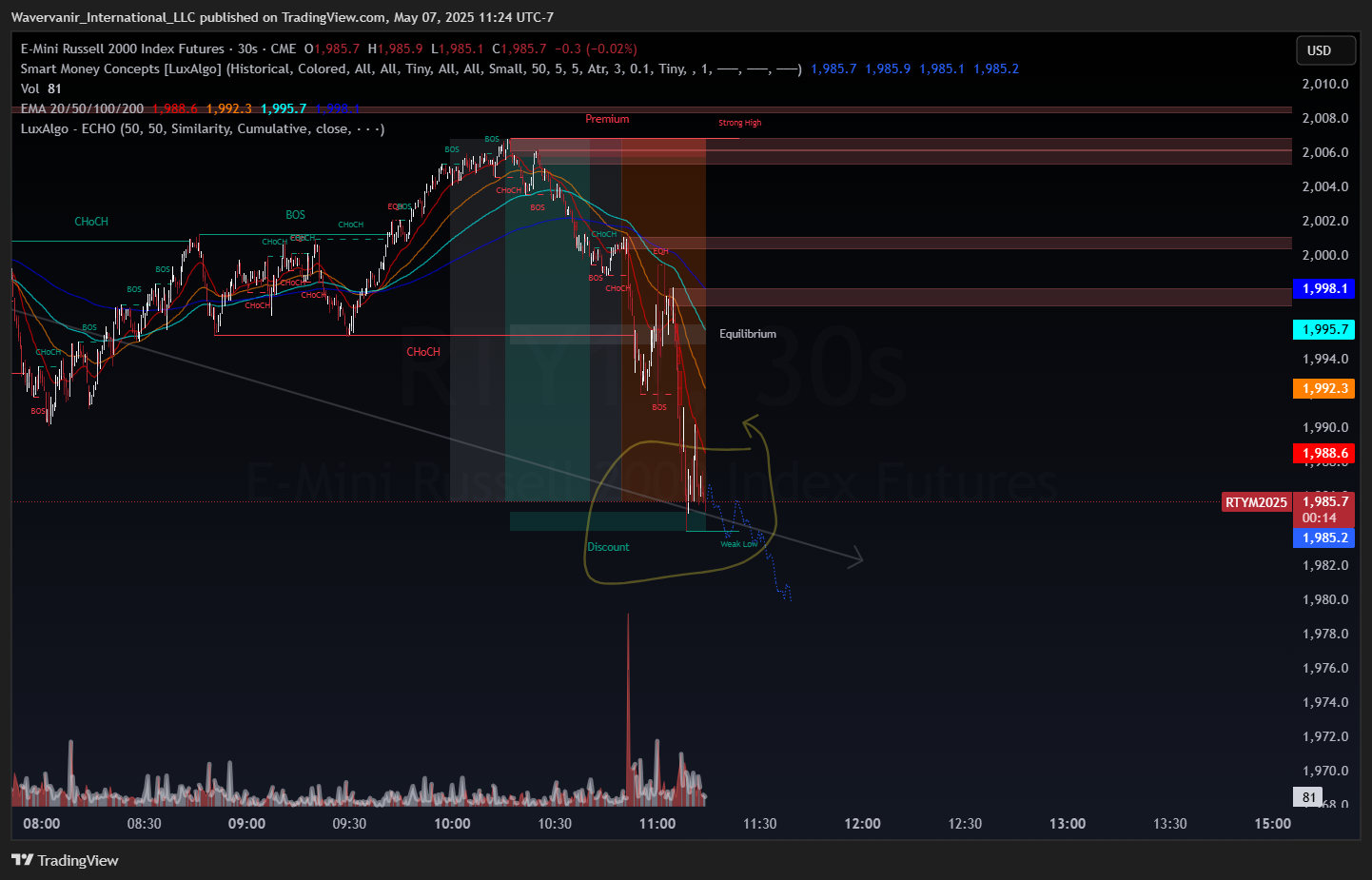Click the blue 1,985.2 price-axis label

[x=1323, y=538]
